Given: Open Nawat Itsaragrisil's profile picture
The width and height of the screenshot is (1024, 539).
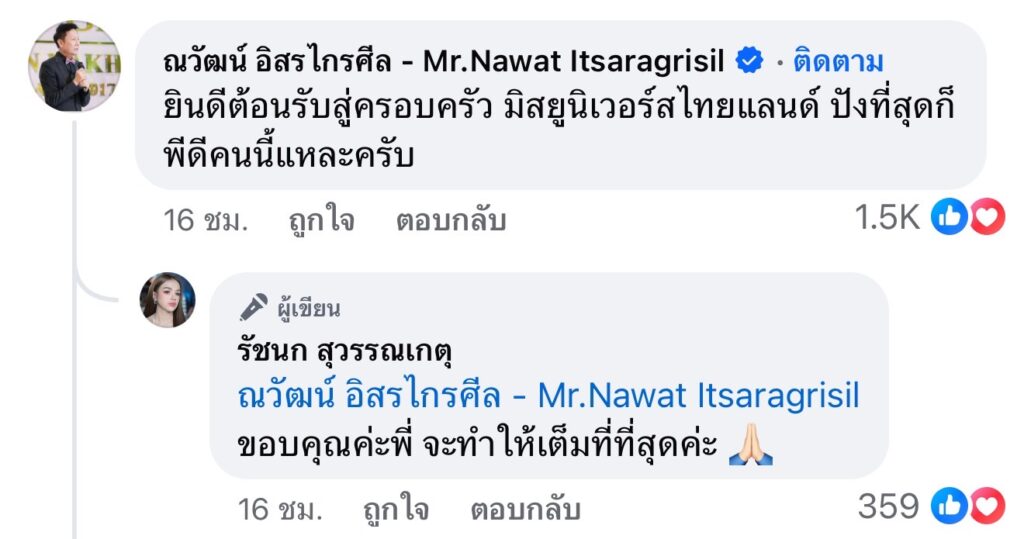Looking at the screenshot, I should click(73, 66).
